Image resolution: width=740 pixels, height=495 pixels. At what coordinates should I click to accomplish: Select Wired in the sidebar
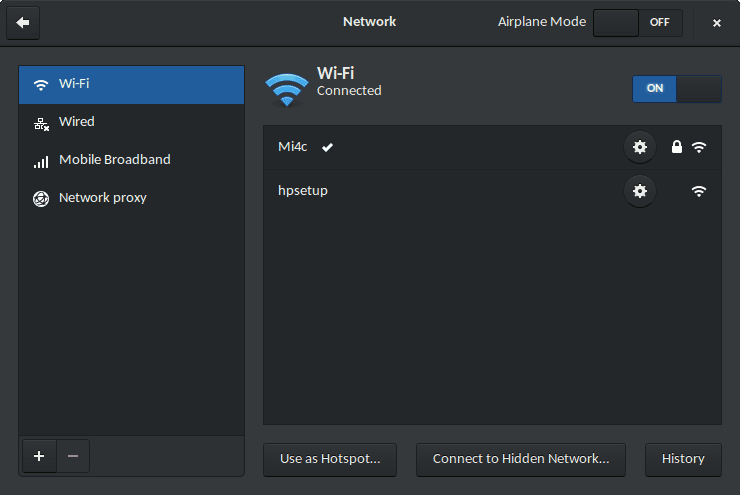point(131,122)
